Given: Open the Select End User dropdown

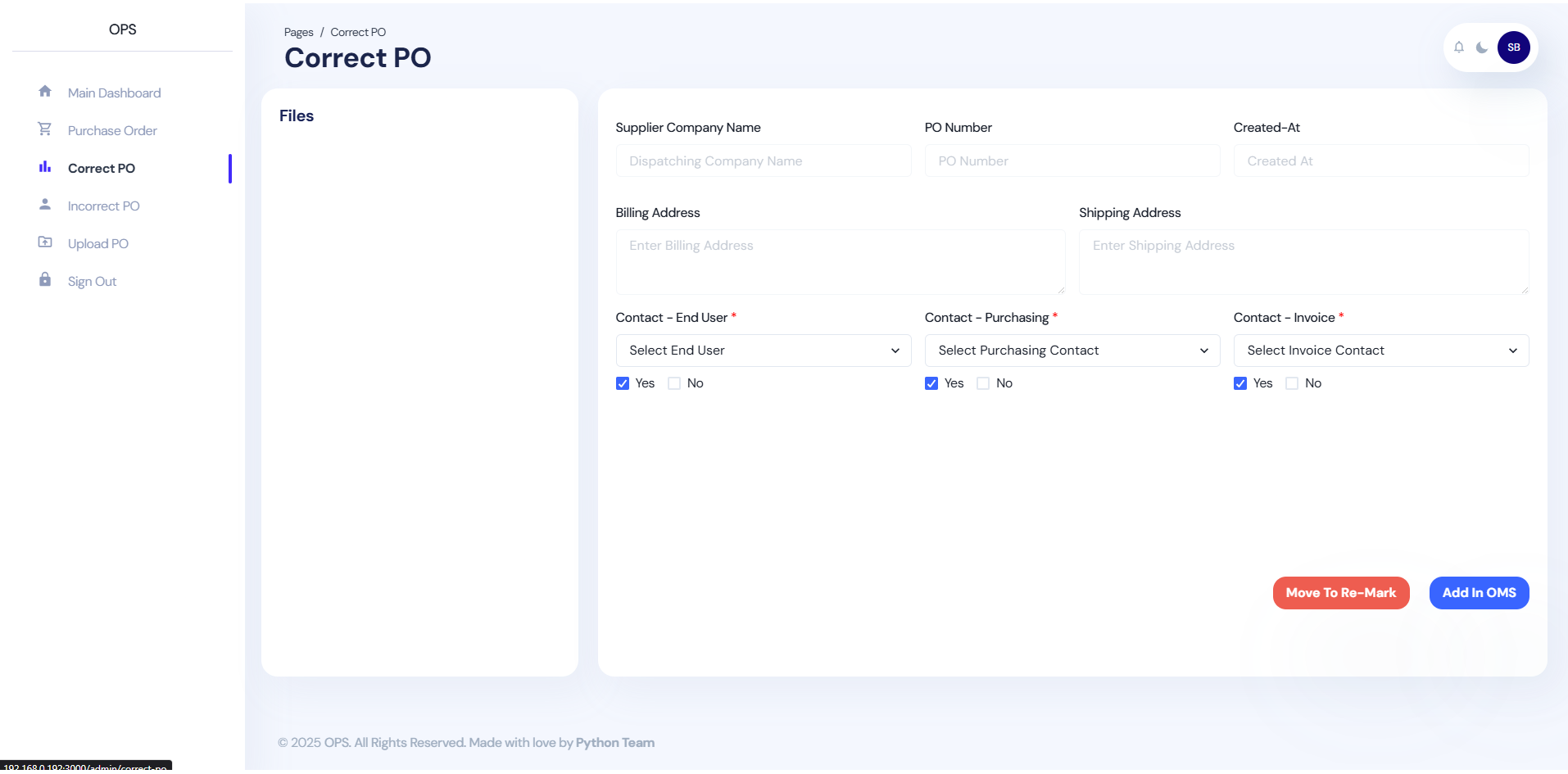Looking at the screenshot, I should (x=763, y=351).
